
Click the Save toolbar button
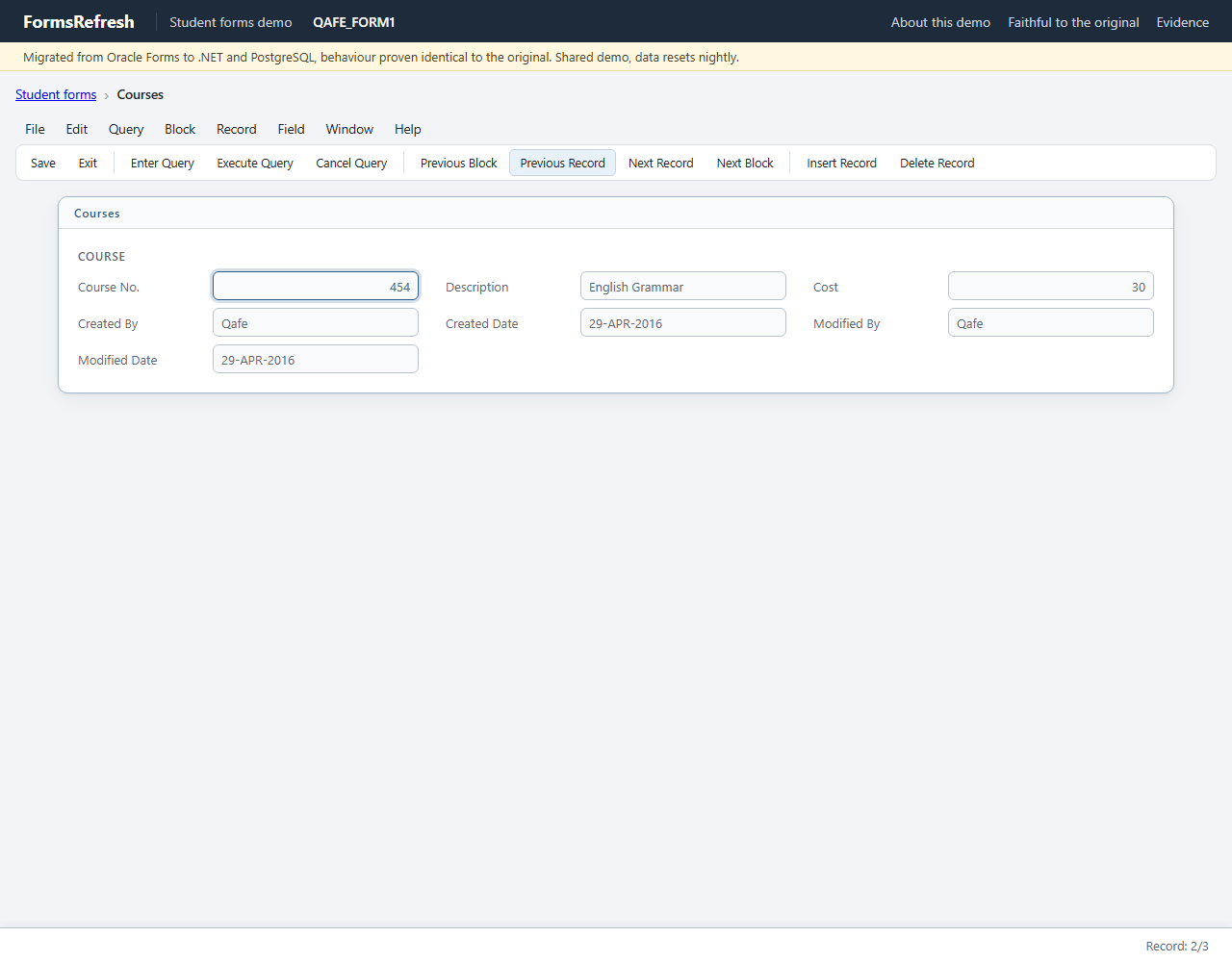pos(43,163)
